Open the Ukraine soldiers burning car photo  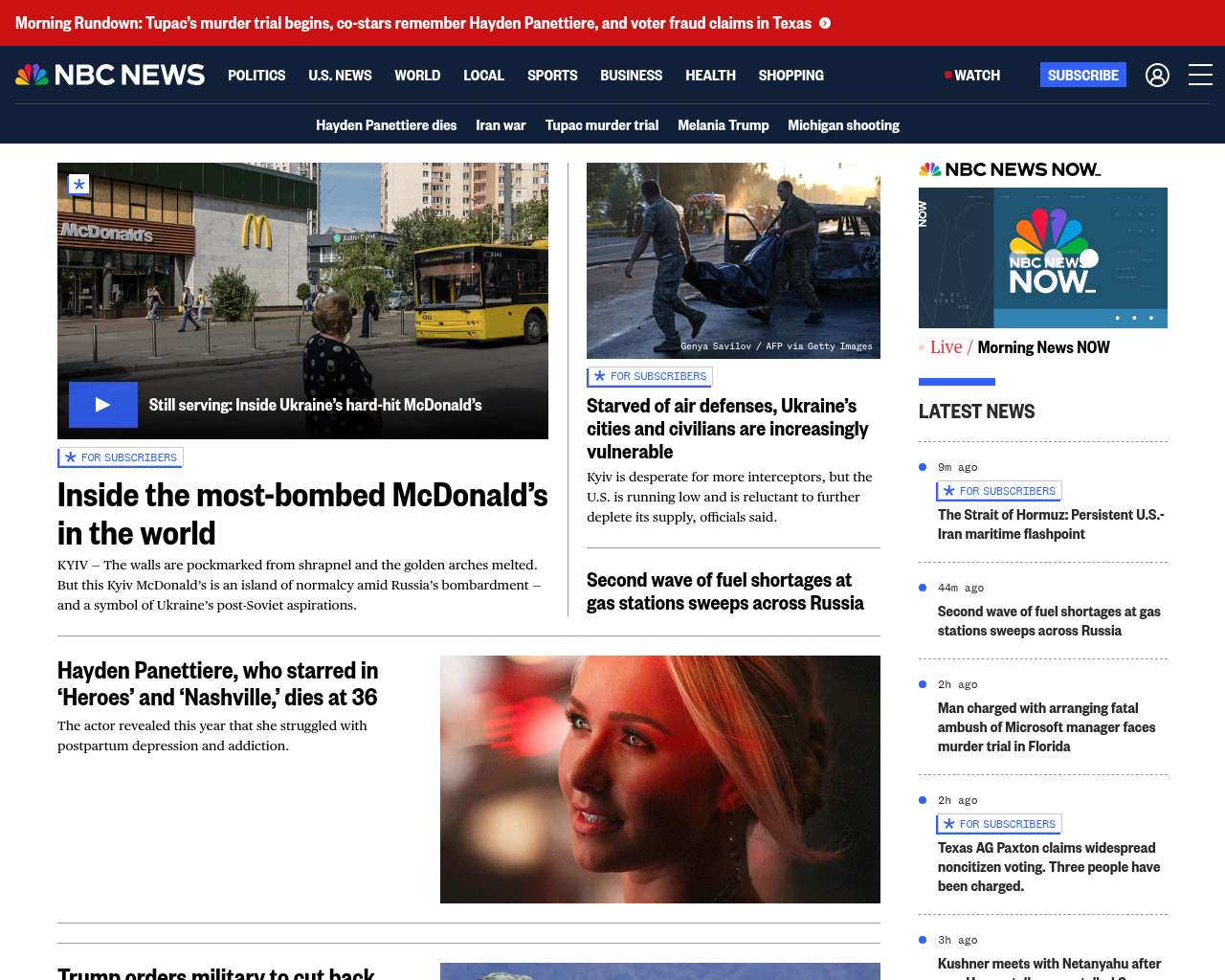pos(733,260)
